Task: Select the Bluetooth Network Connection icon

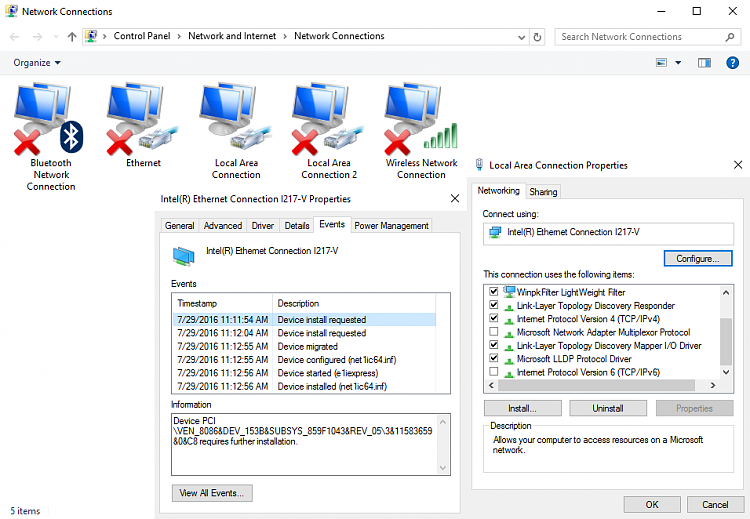Action: [50, 125]
